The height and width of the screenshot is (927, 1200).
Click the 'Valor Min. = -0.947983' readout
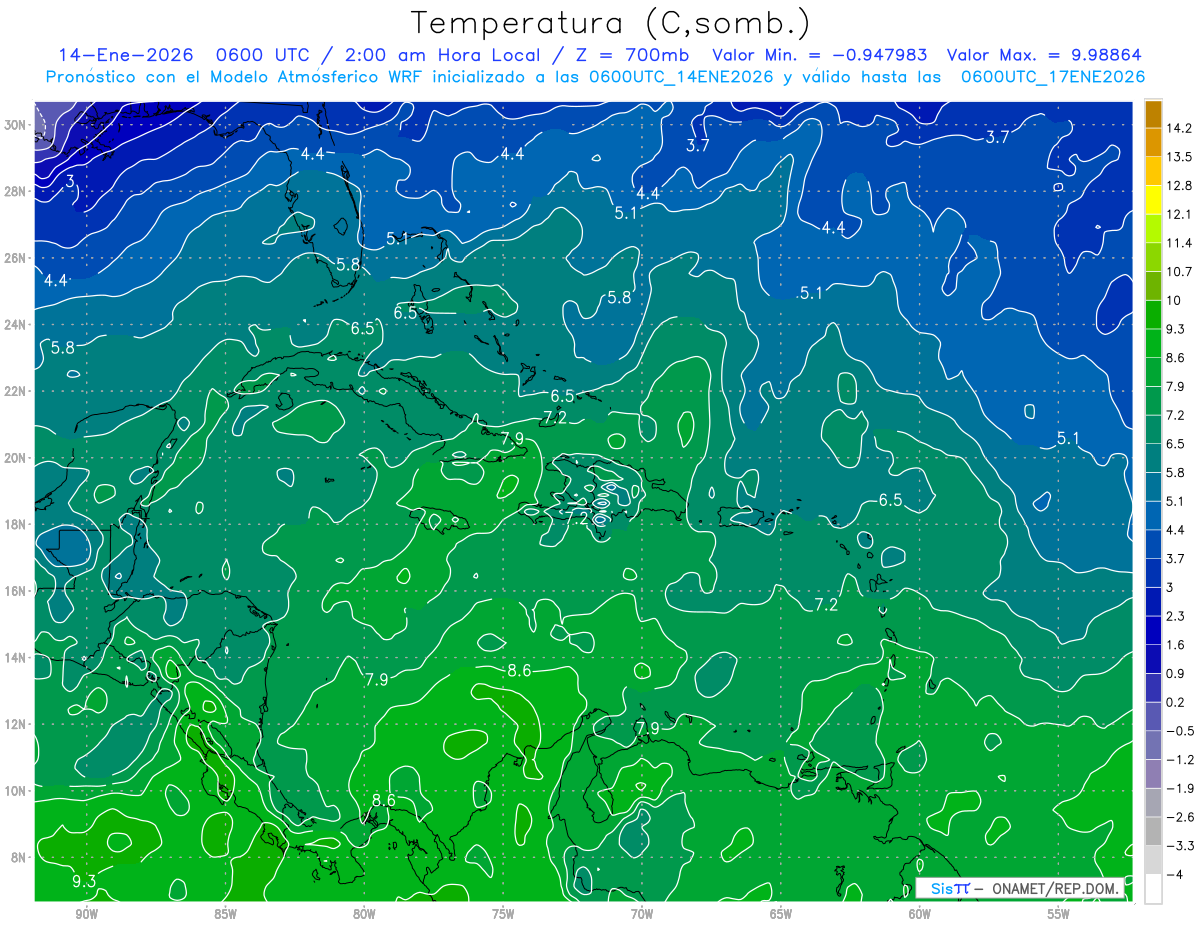819,55
